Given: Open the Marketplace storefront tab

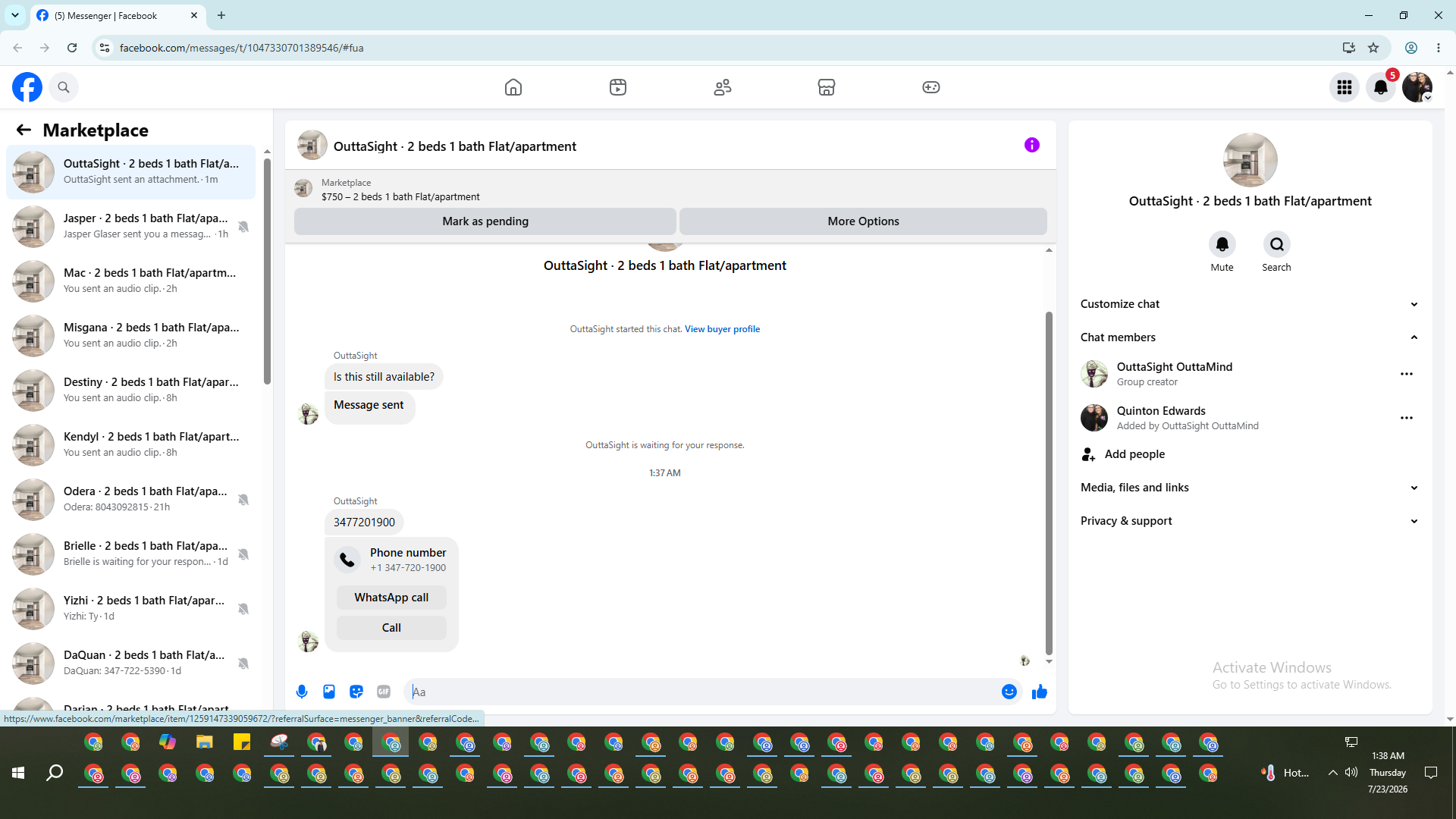Looking at the screenshot, I should (827, 87).
